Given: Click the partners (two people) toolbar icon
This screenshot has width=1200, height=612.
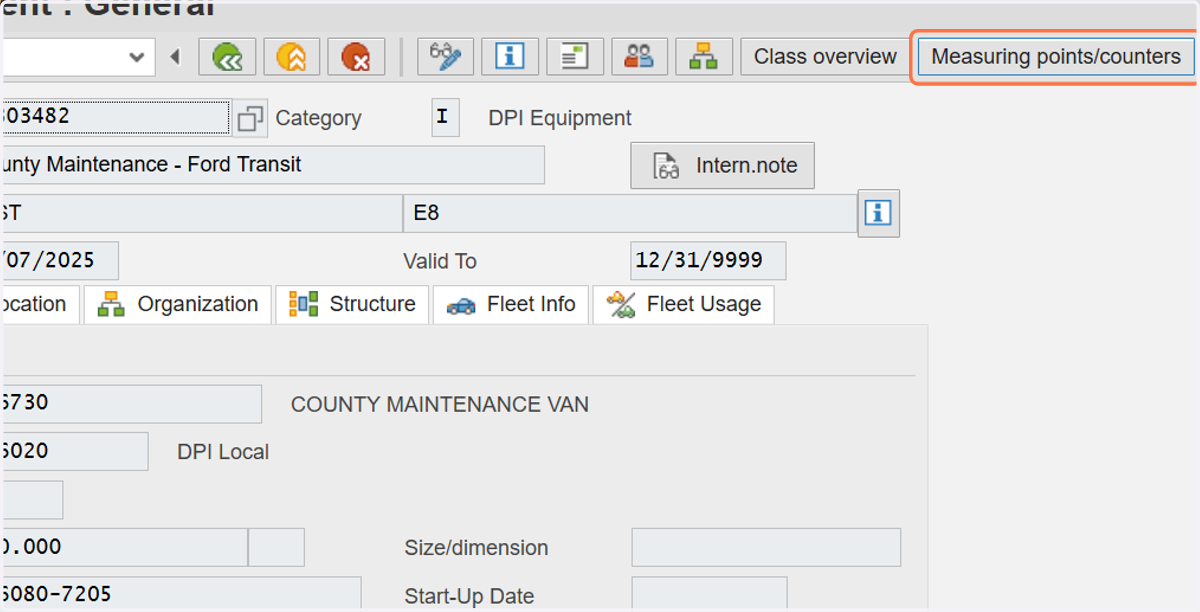Looking at the screenshot, I should pos(639,57).
